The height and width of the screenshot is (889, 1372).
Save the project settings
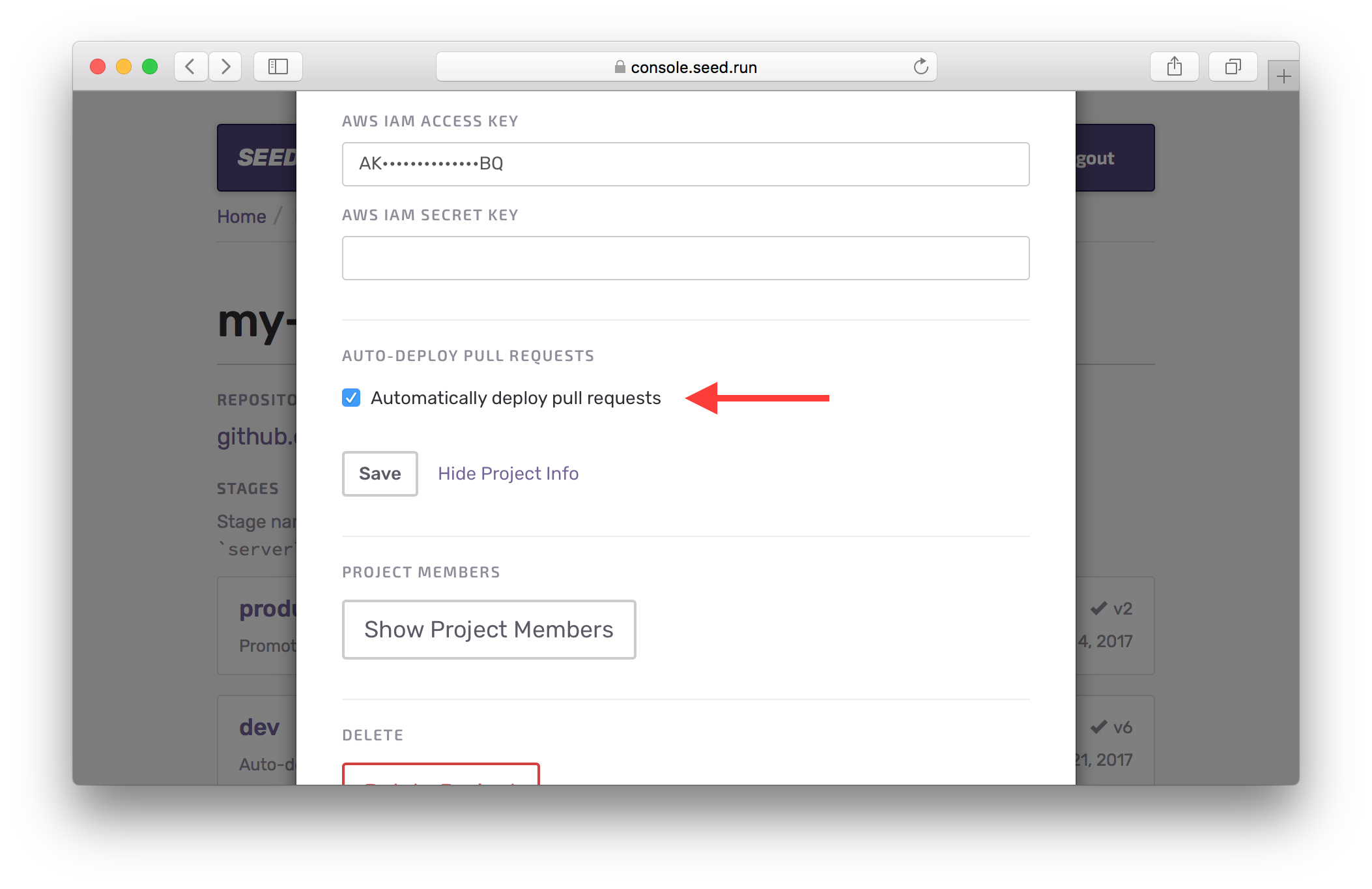(379, 474)
